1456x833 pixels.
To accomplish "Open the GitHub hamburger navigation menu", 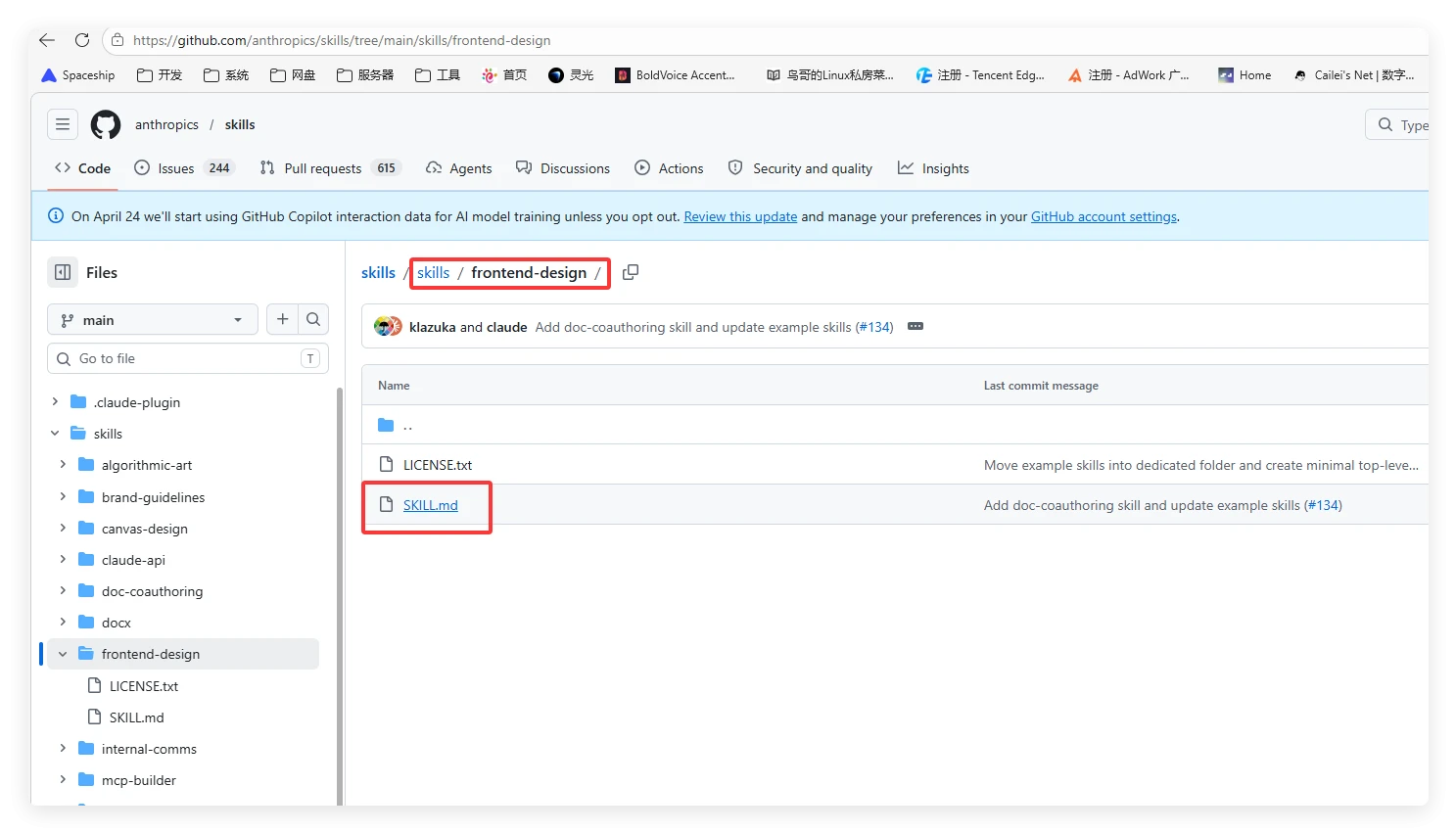I will point(63,124).
